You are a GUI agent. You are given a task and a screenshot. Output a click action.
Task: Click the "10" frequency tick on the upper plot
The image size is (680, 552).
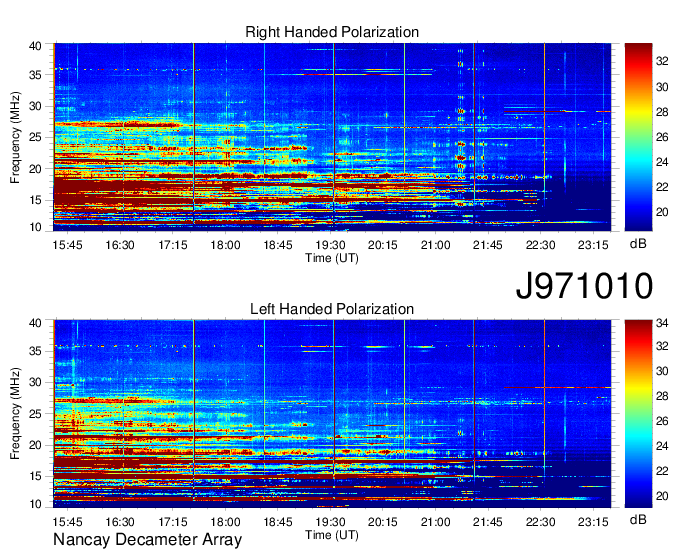[x=35, y=227]
